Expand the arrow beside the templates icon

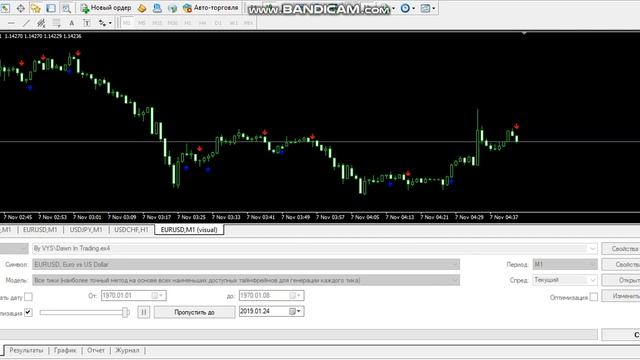433,8
